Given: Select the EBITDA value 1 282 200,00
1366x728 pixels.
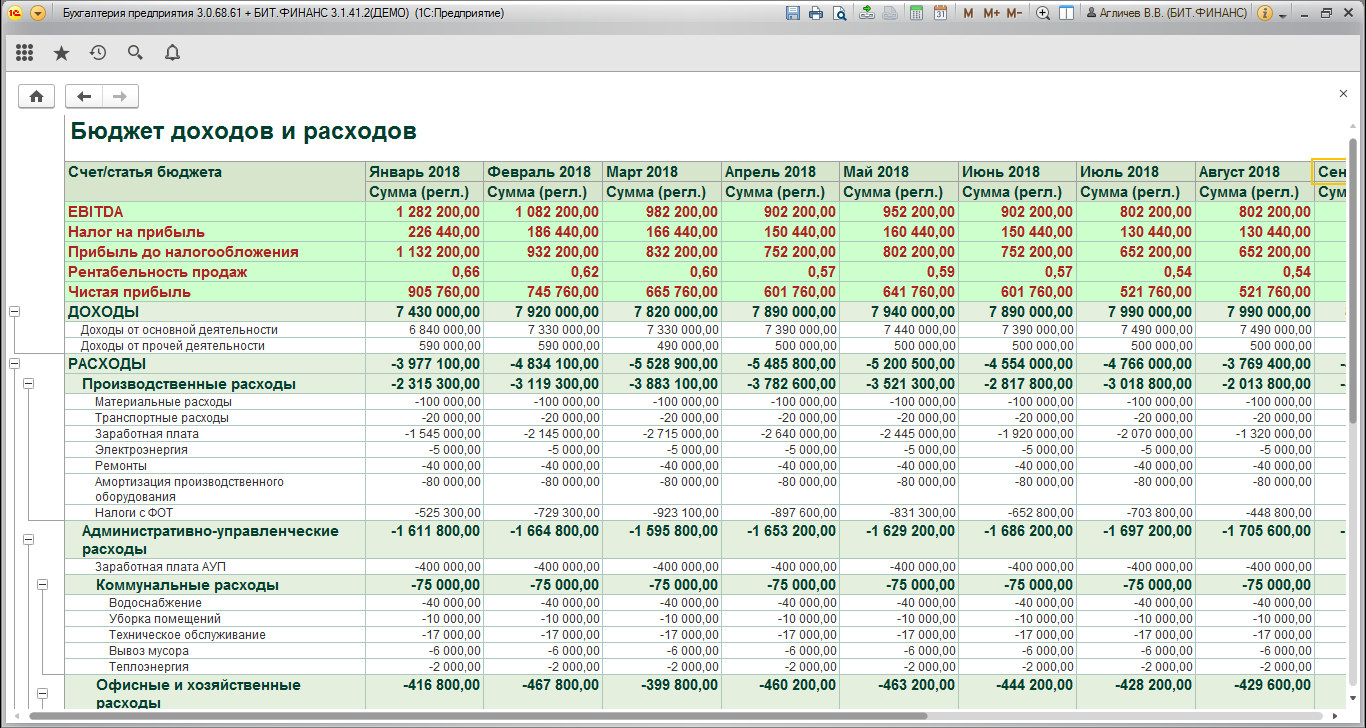Looking at the screenshot, I should click(x=438, y=212).
